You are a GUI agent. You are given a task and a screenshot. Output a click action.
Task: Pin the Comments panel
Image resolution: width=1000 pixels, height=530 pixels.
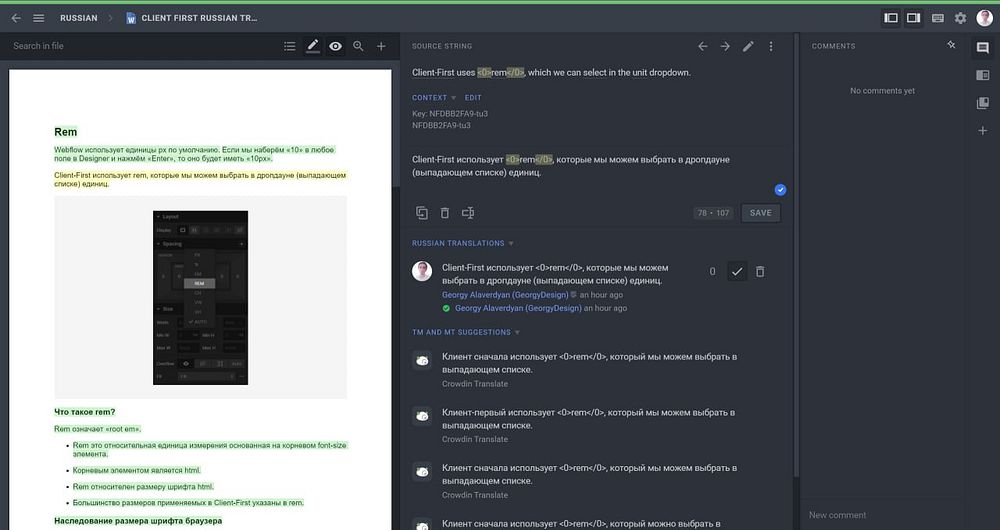[x=951, y=45]
